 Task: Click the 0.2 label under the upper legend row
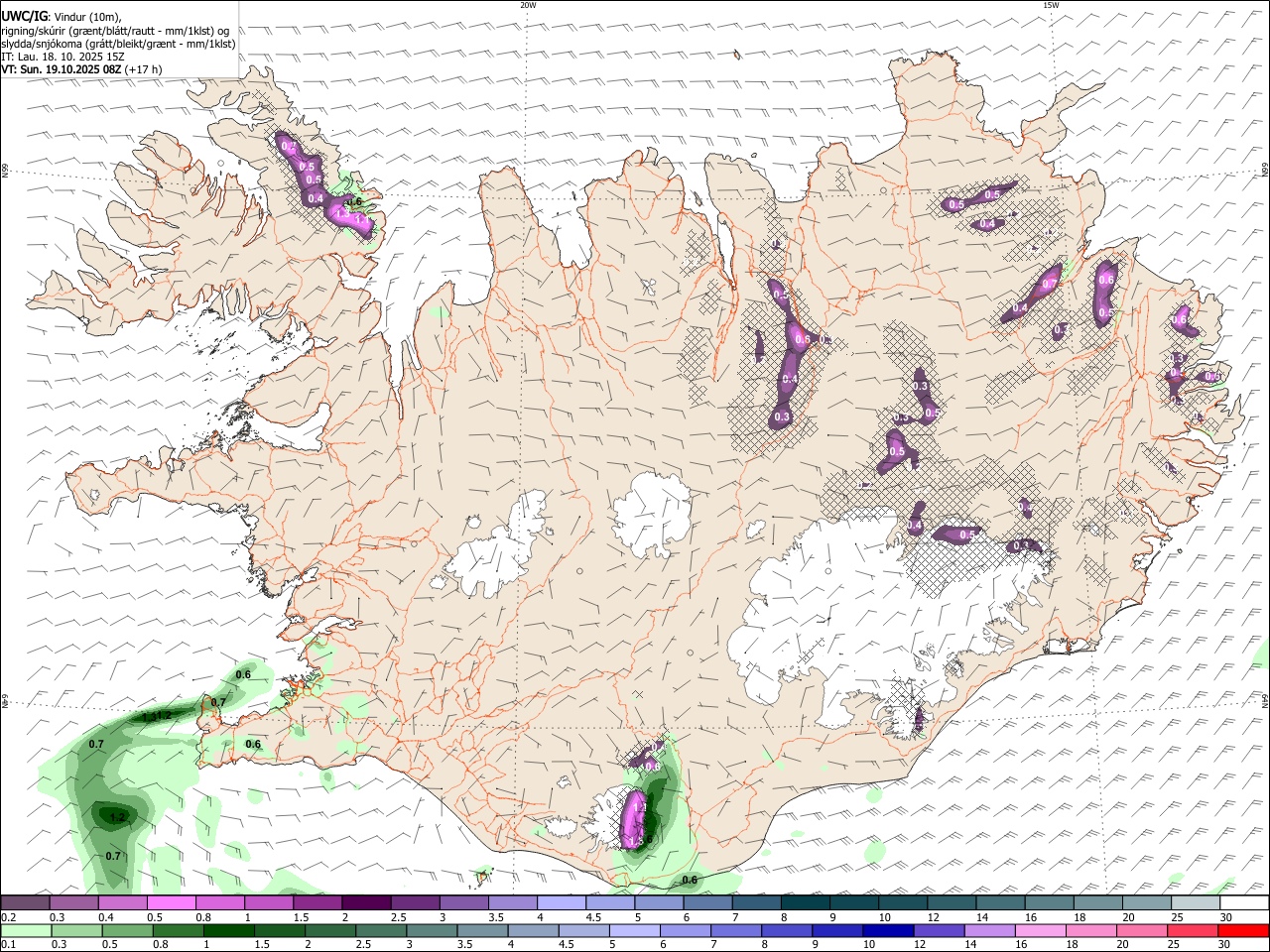[7, 917]
